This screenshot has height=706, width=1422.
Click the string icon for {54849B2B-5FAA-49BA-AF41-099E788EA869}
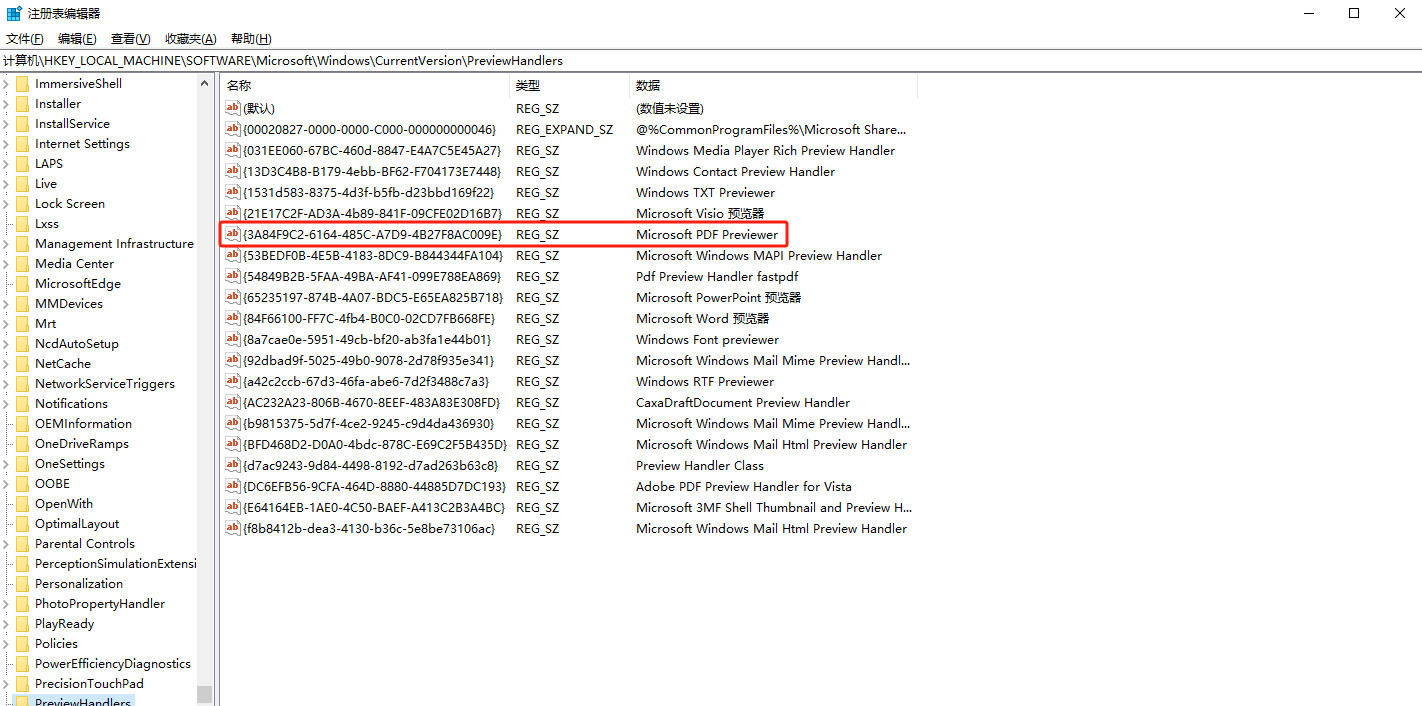click(233, 276)
